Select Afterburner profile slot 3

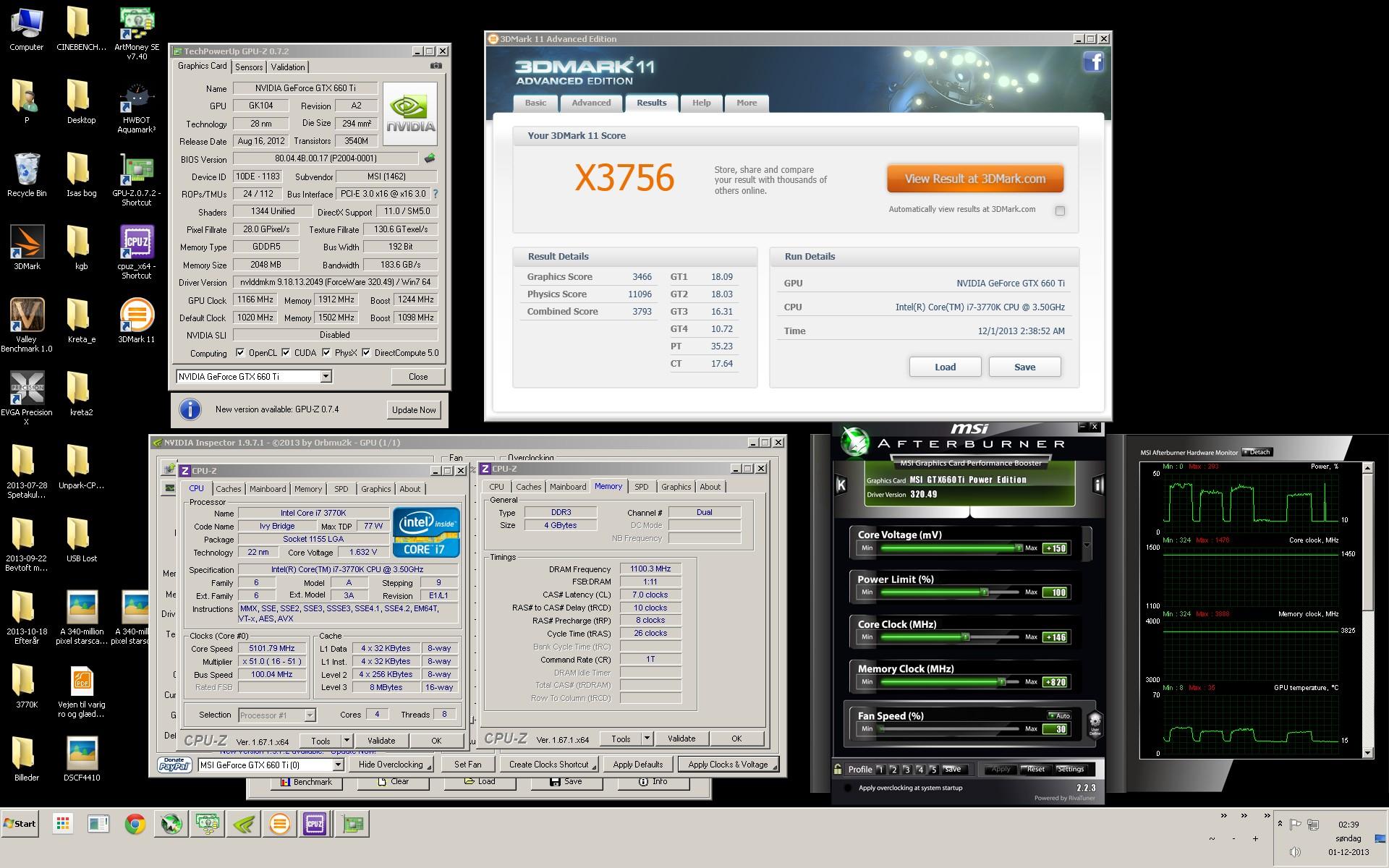tap(907, 770)
